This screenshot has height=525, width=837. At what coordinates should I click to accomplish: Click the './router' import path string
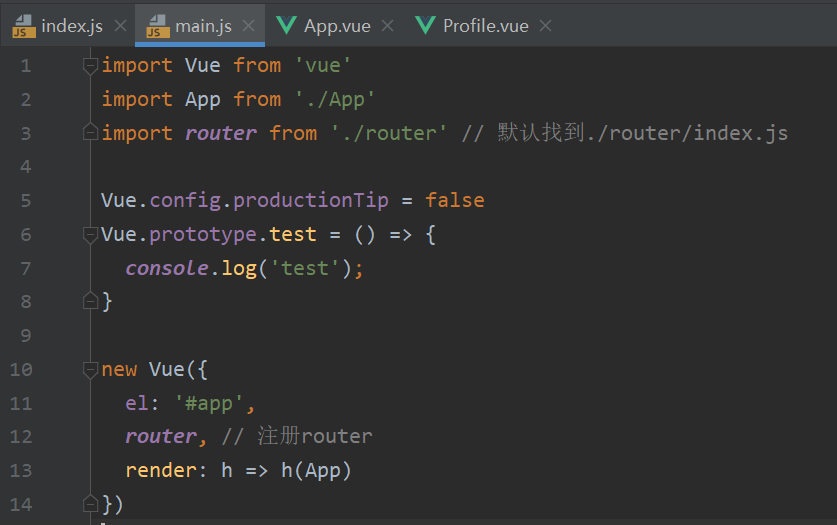[x=389, y=133]
